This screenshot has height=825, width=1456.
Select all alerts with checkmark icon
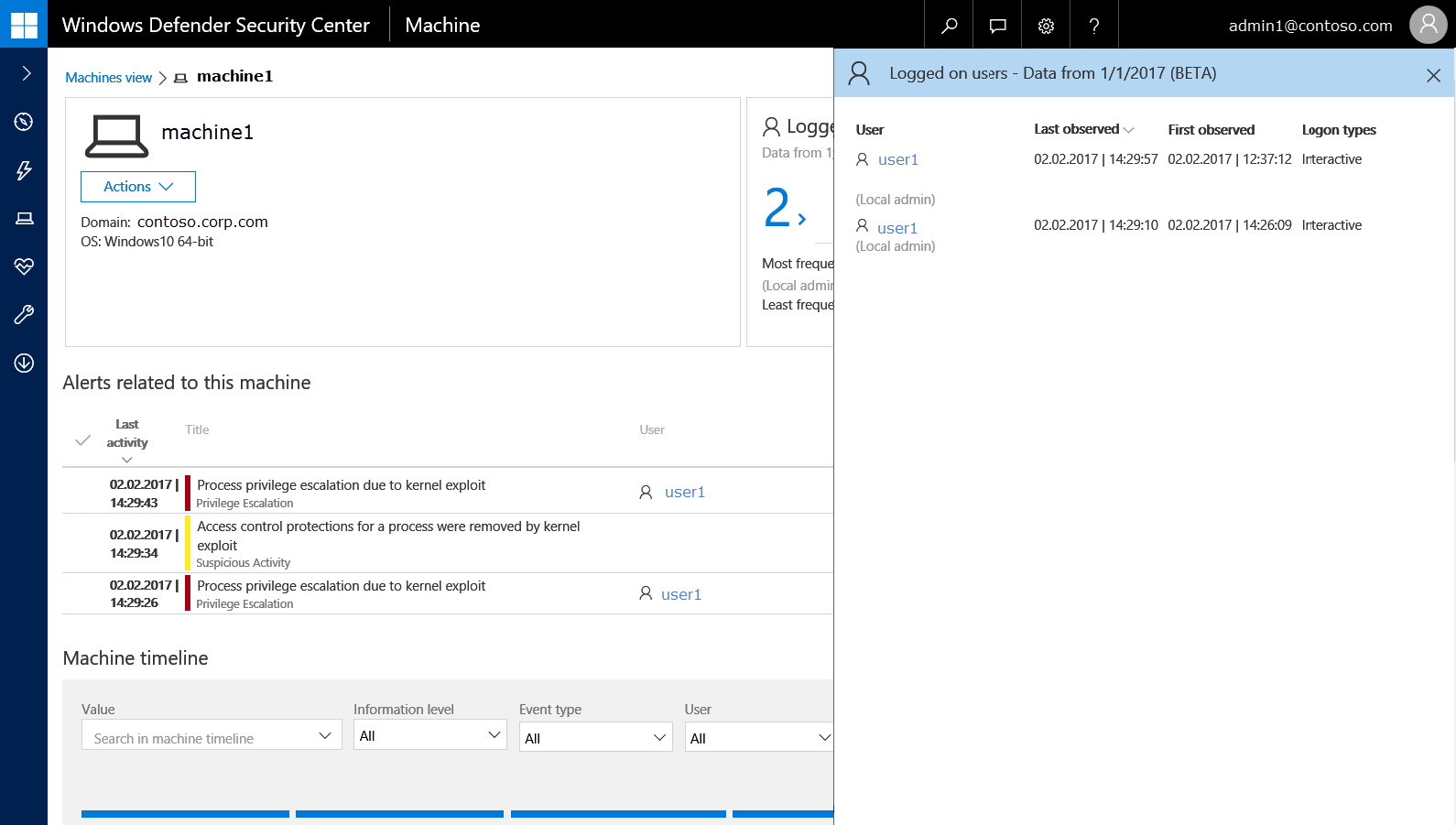[x=82, y=440]
